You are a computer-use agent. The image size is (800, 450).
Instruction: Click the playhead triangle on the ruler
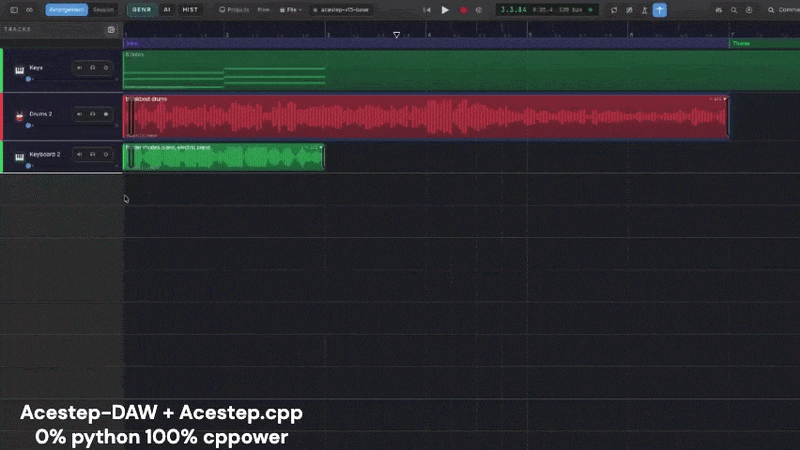pyautogui.click(x=396, y=35)
